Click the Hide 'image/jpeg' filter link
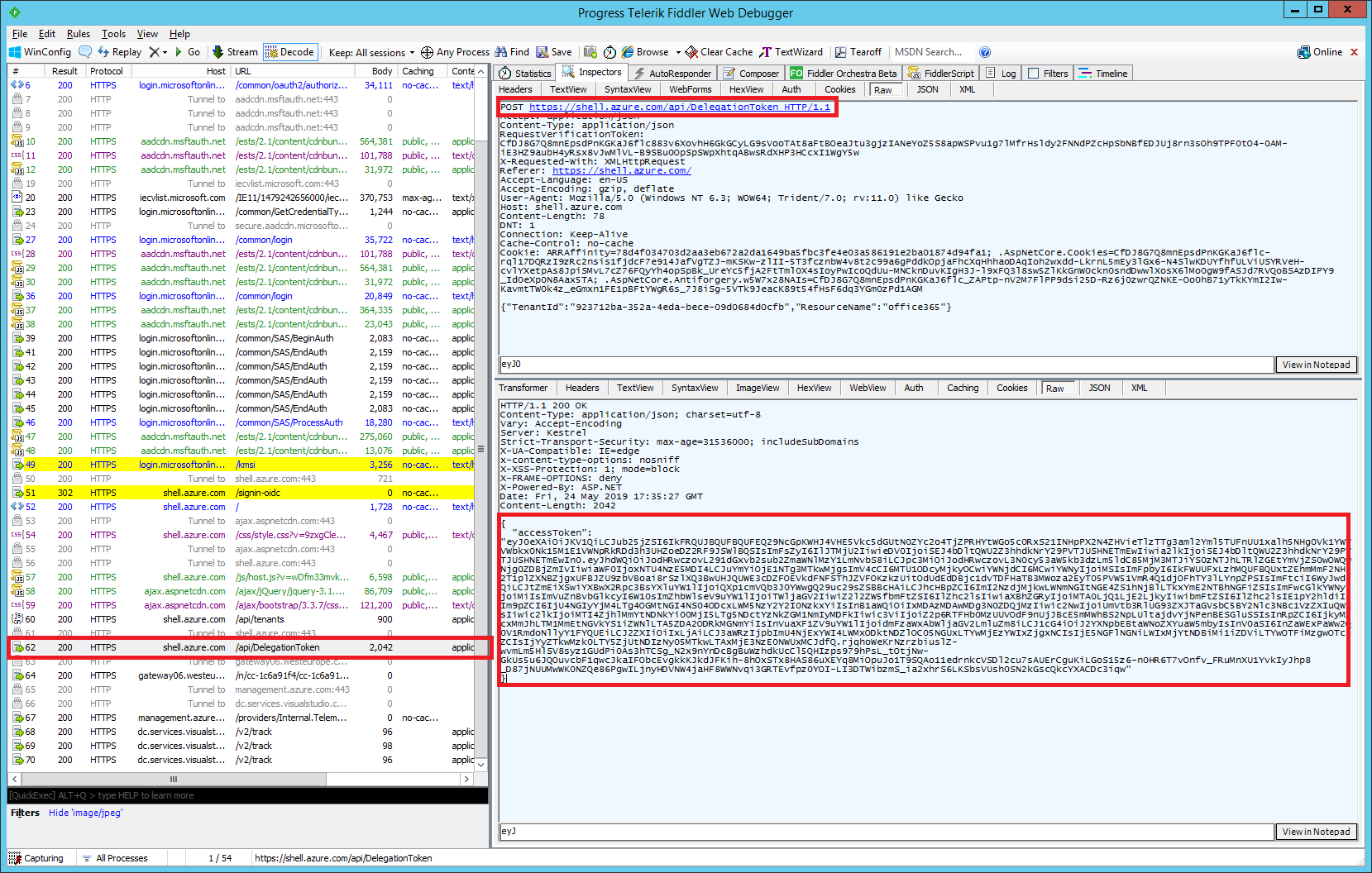 pyautogui.click(x=85, y=813)
